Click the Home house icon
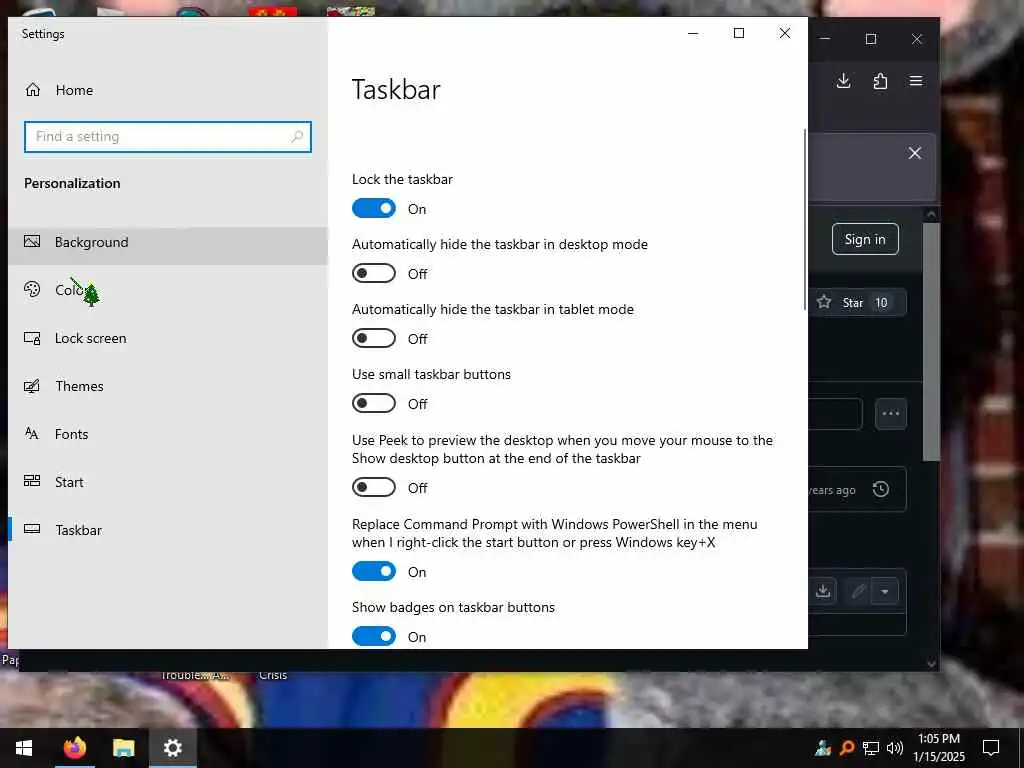The width and height of the screenshot is (1024, 768). tap(33, 89)
